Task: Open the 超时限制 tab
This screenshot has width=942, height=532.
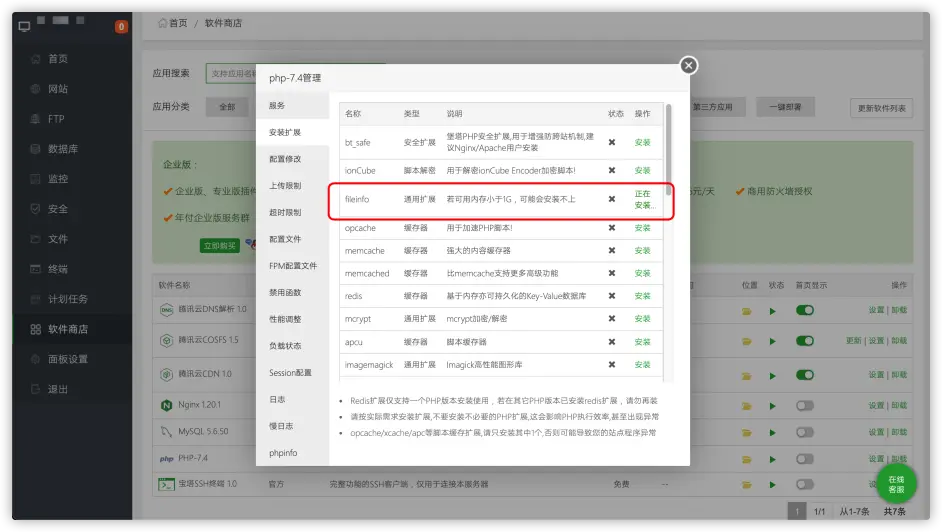Action: coord(285,213)
